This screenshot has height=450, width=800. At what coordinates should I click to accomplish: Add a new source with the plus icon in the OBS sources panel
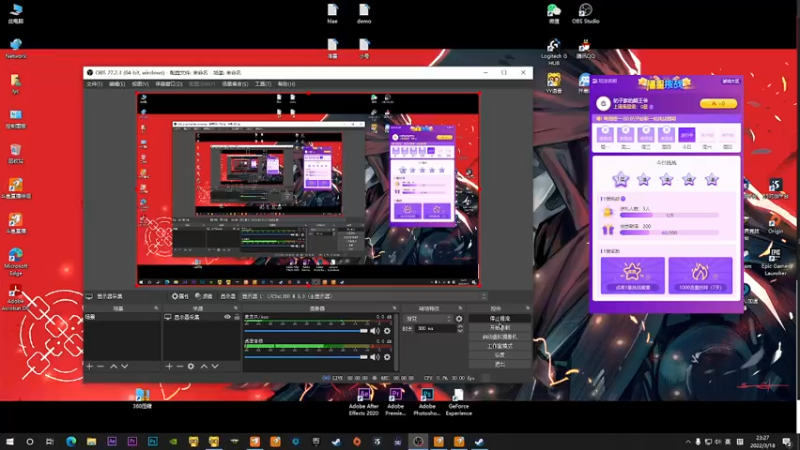(169, 366)
